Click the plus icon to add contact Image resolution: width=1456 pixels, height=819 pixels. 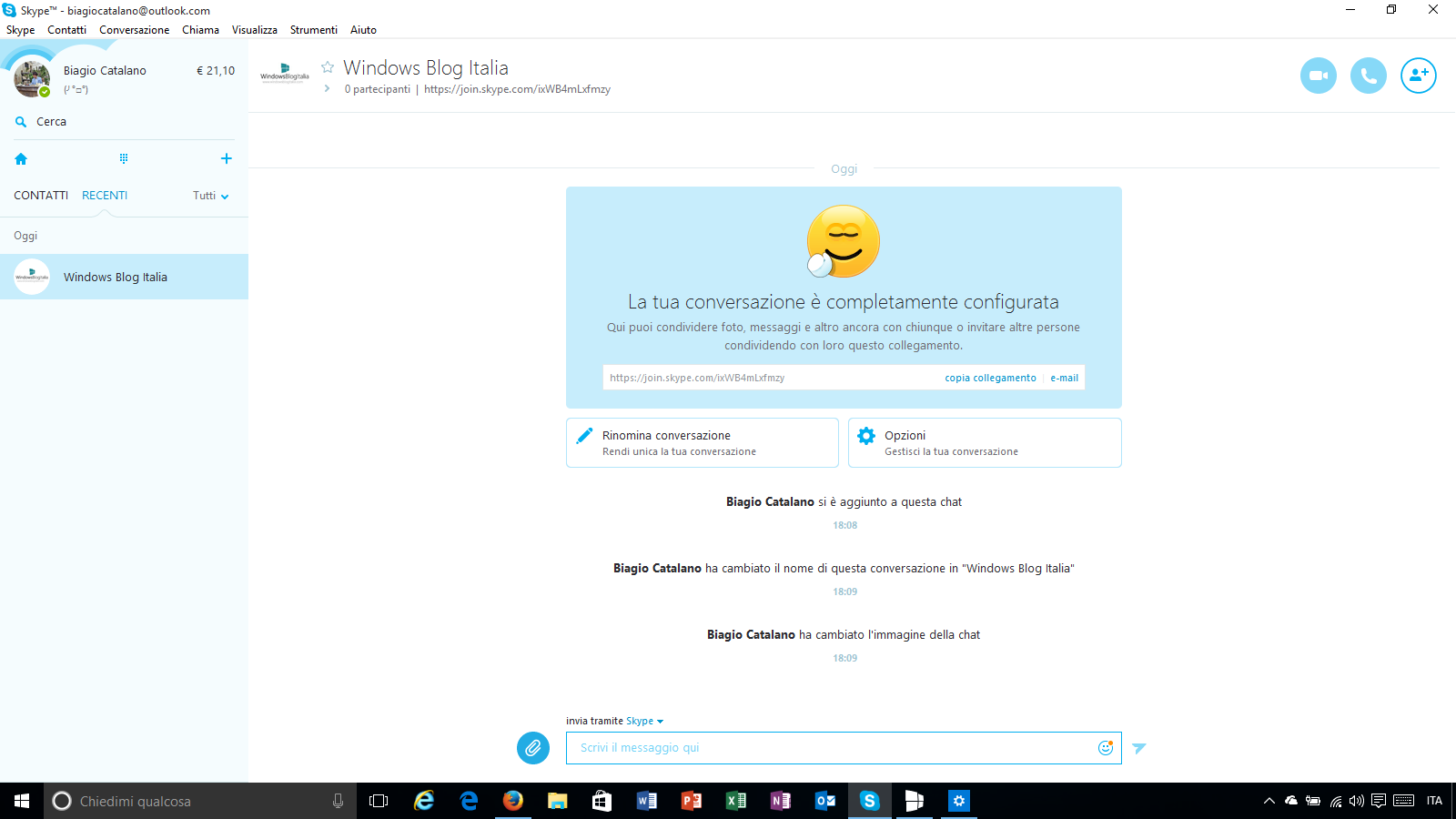[227, 159]
